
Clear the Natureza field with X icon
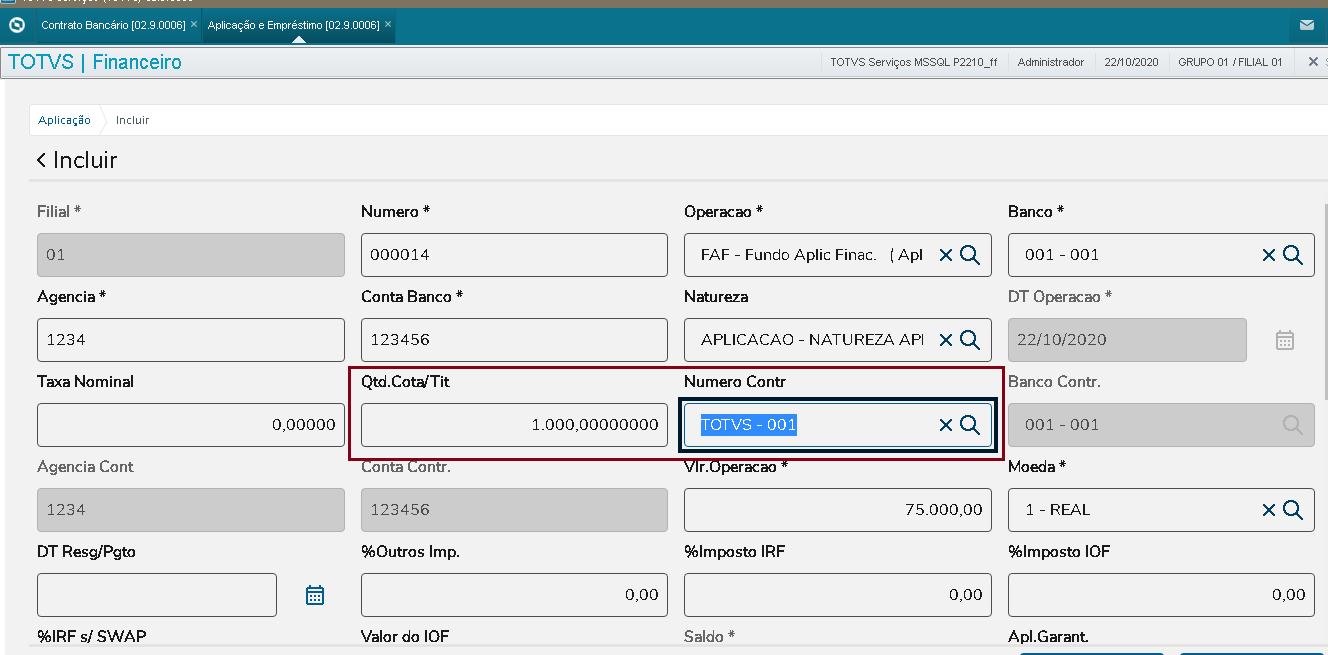[x=945, y=340]
